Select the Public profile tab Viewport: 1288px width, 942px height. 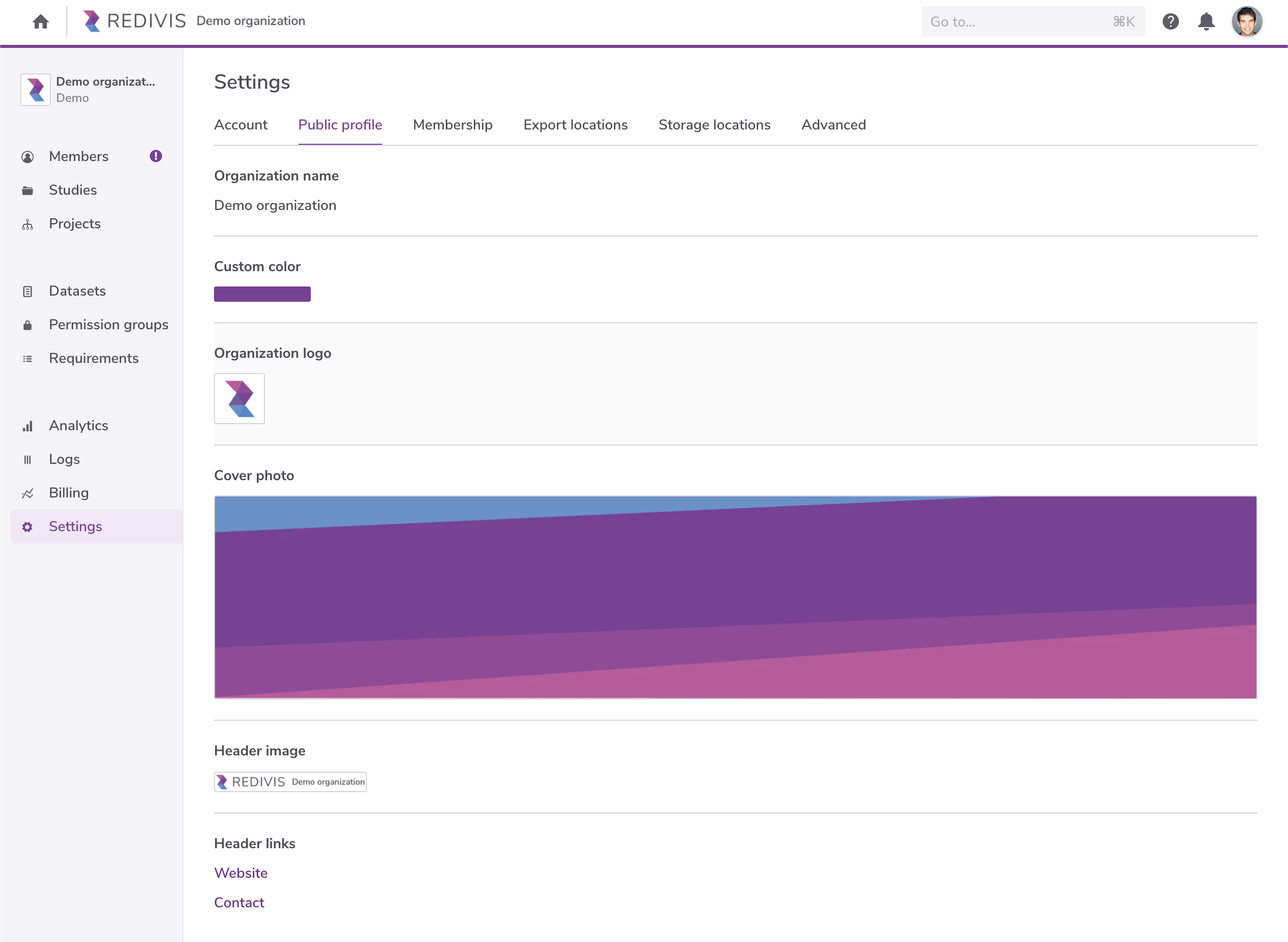point(340,125)
